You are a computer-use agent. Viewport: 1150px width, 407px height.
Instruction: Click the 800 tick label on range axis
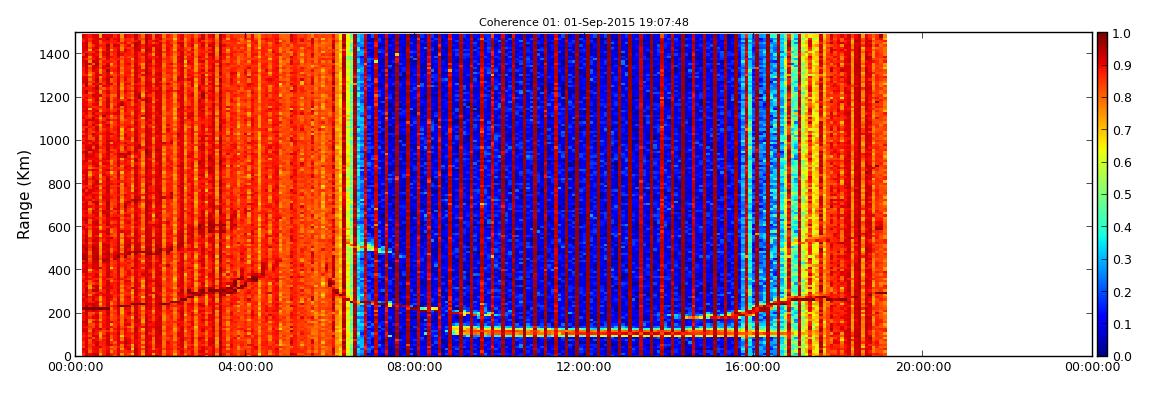point(59,184)
